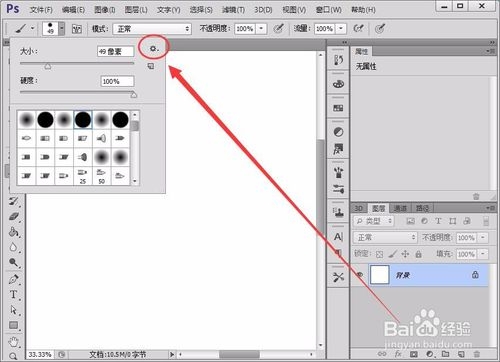500x362 pixels.
Task: Toggle lock all padlock icon
Action: [x=418, y=254]
